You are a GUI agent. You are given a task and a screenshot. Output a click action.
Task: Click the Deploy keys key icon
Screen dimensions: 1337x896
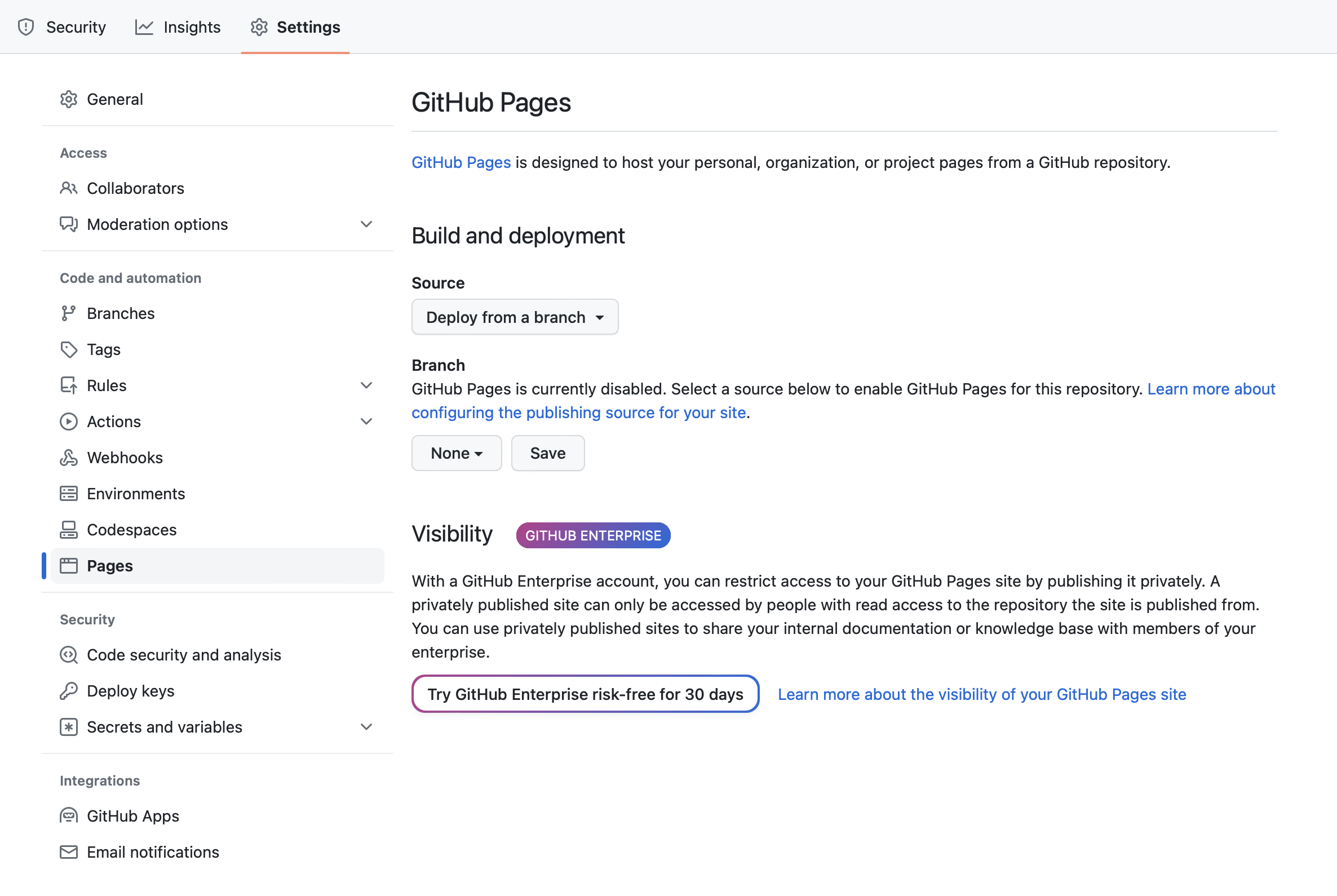(69, 691)
